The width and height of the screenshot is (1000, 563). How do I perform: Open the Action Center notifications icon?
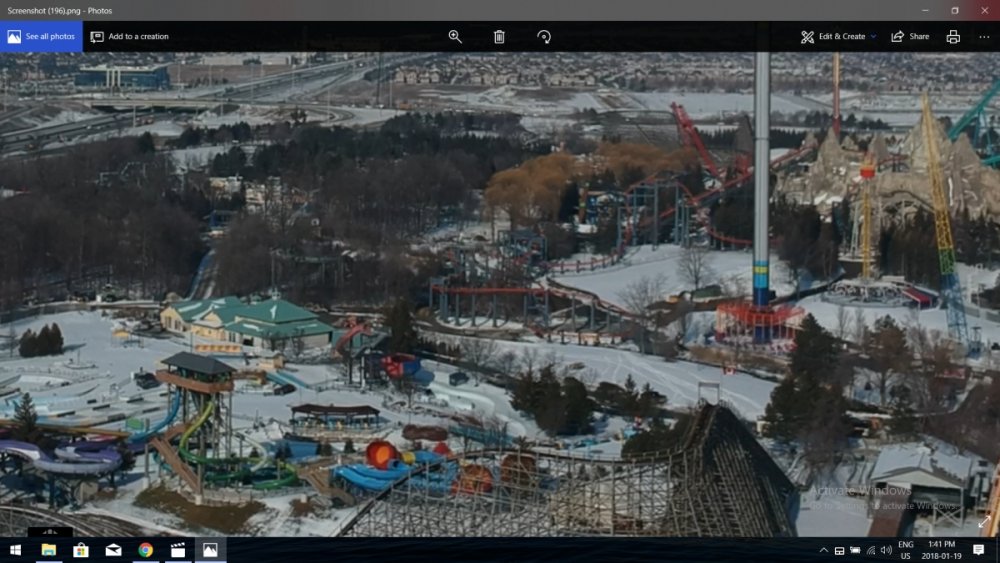[979, 550]
